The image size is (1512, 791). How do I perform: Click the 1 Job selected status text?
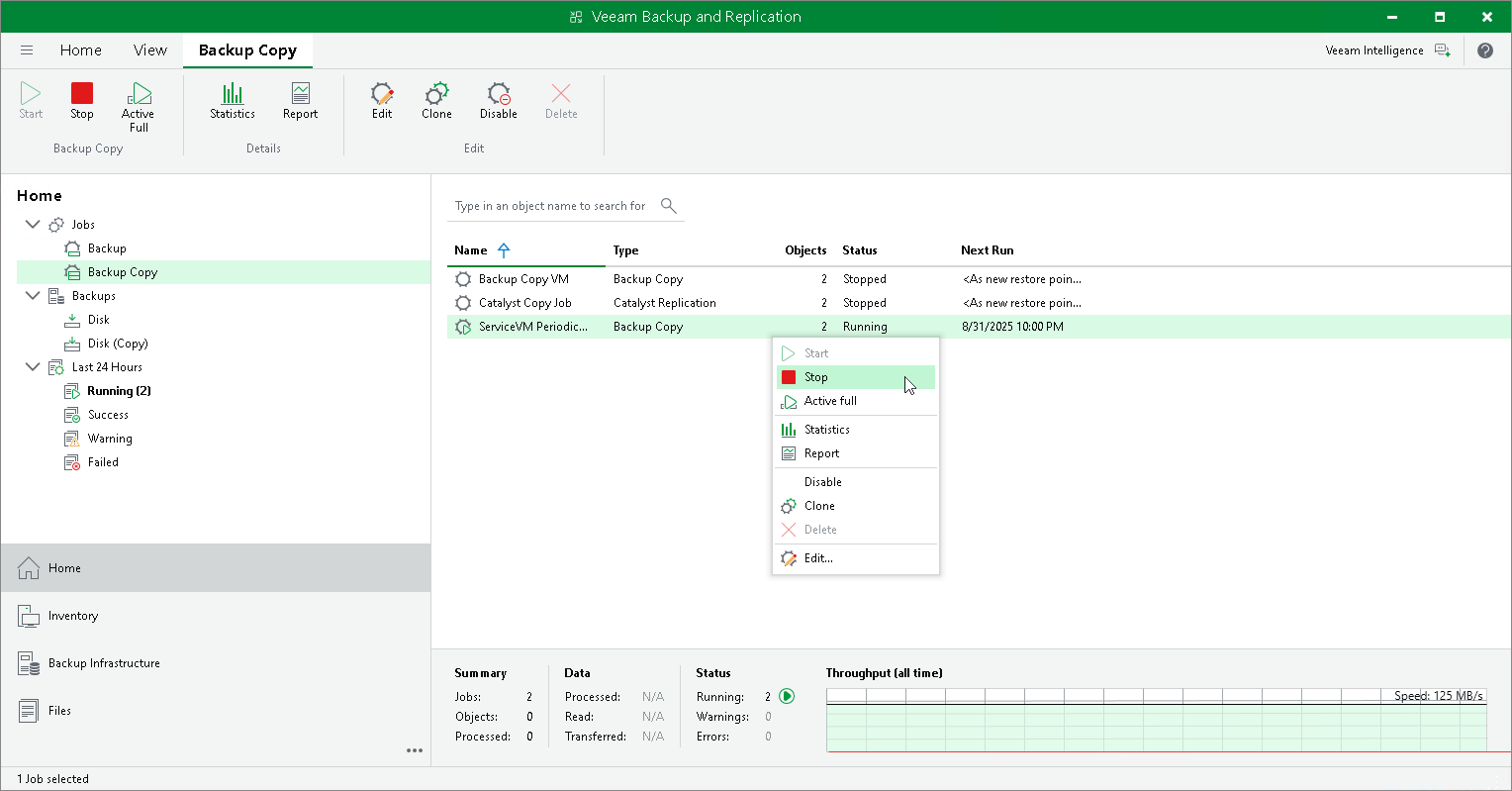tap(53, 779)
